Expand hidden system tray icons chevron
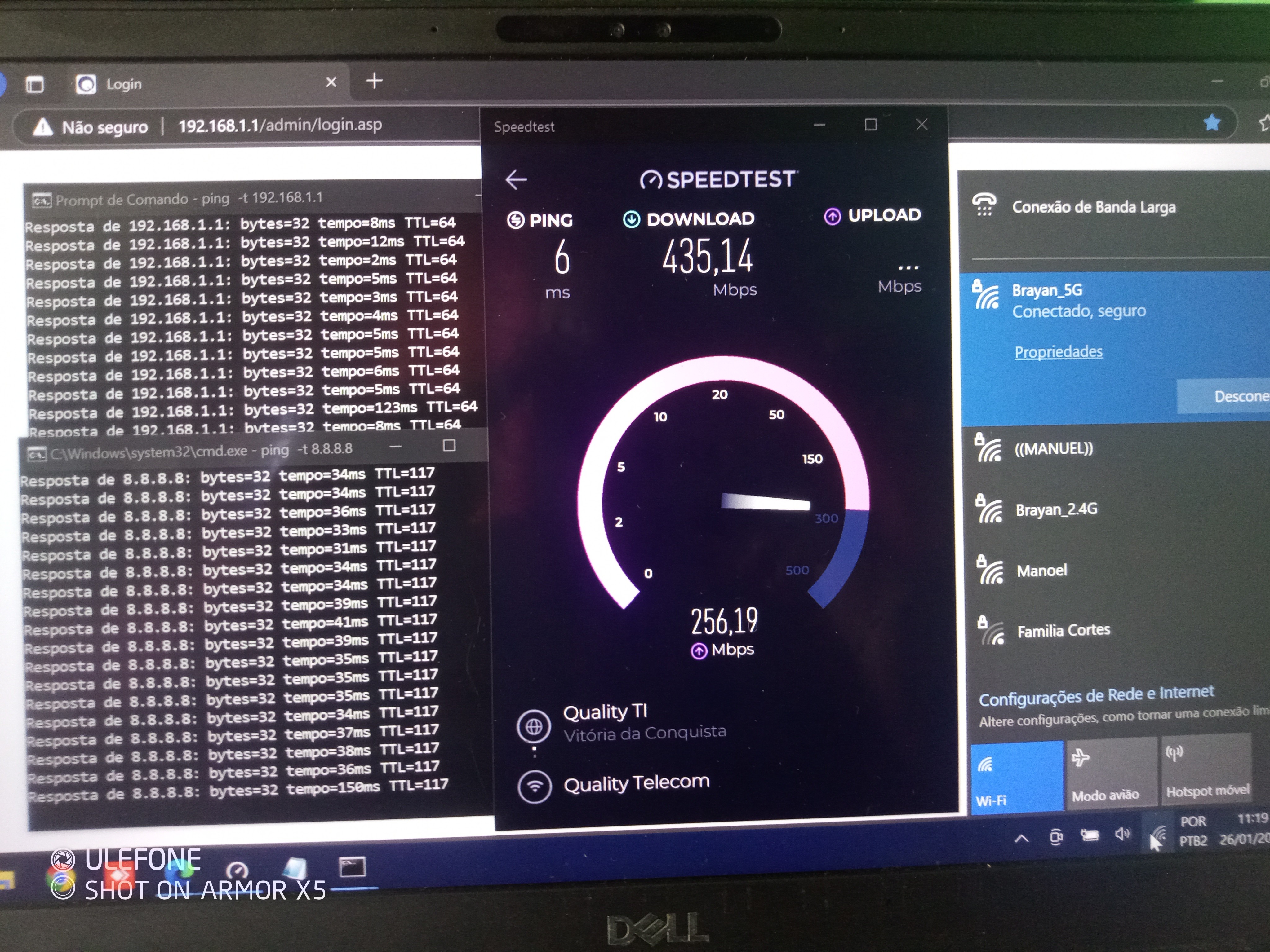 pyautogui.click(x=1021, y=838)
